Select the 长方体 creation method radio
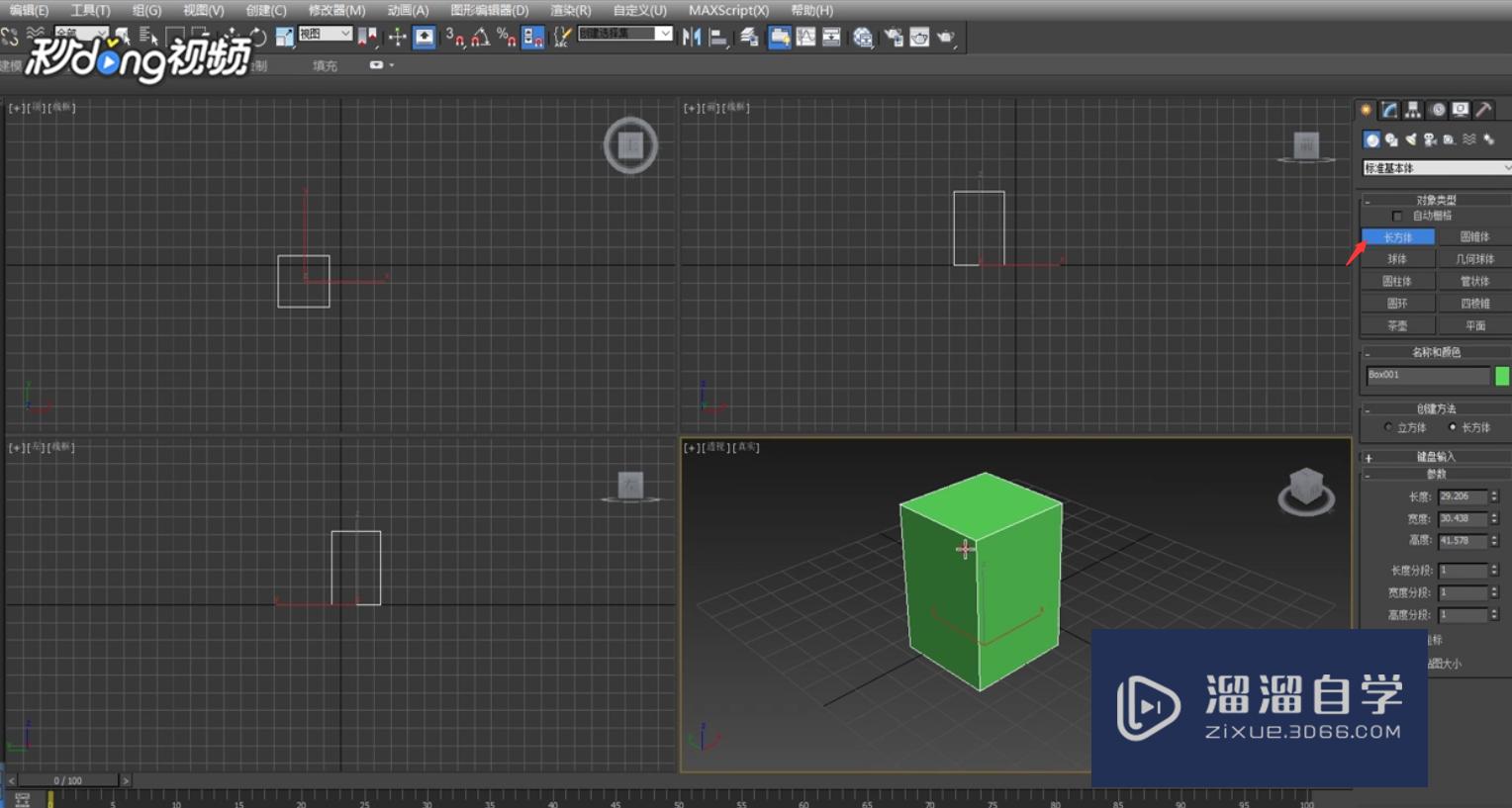The height and width of the screenshot is (808, 1512). pos(1453,427)
